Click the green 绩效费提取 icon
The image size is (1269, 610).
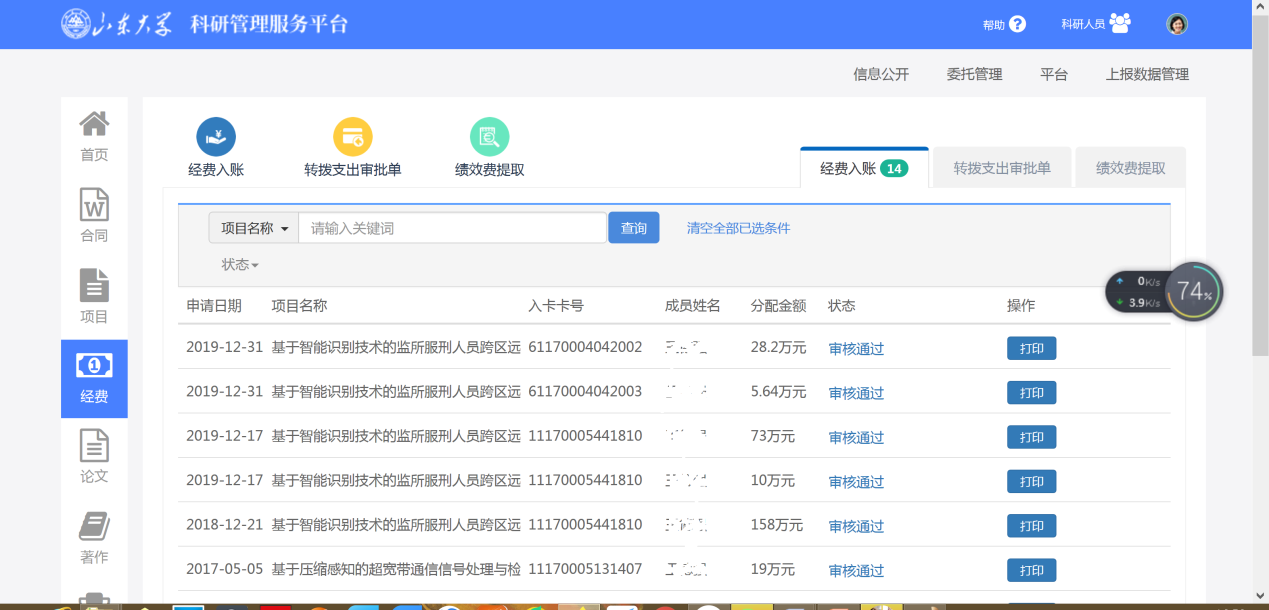(x=489, y=137)
